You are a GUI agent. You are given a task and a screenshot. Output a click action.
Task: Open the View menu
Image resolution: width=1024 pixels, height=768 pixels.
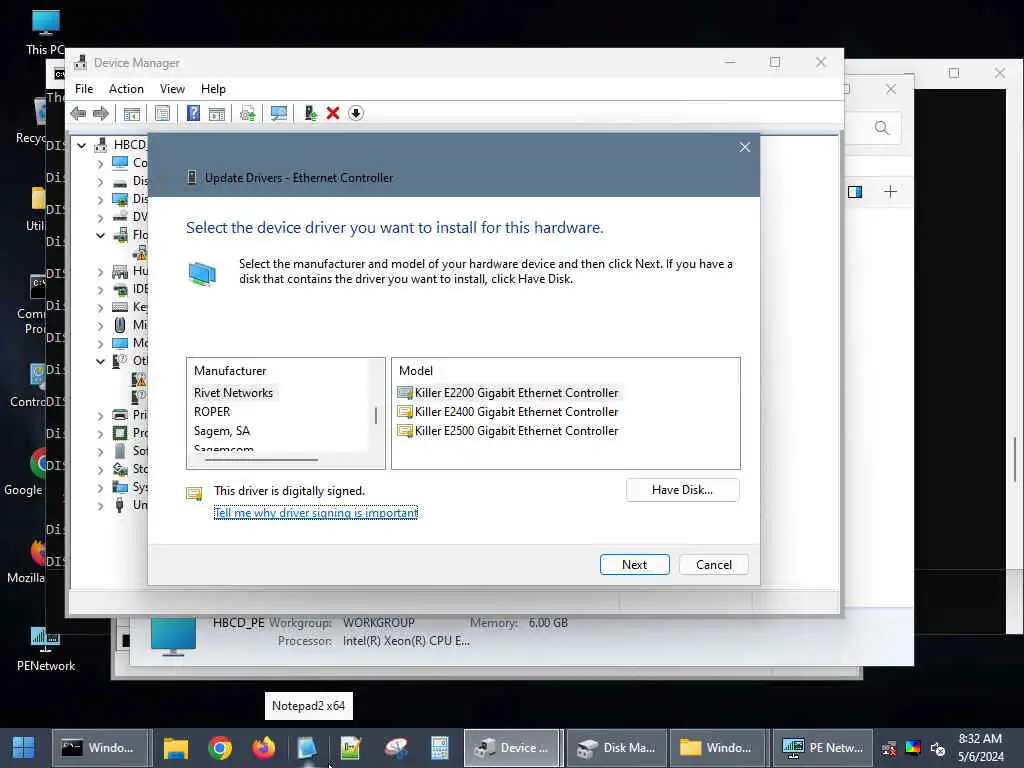(172, 89)
